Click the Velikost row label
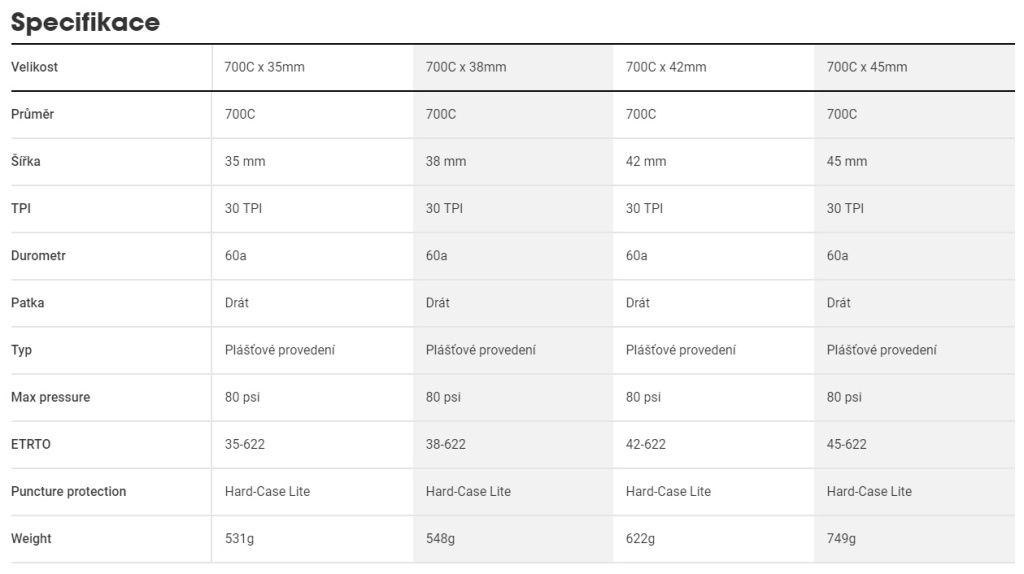This screenshot has height=574, width=1024. tap(34, 67)
